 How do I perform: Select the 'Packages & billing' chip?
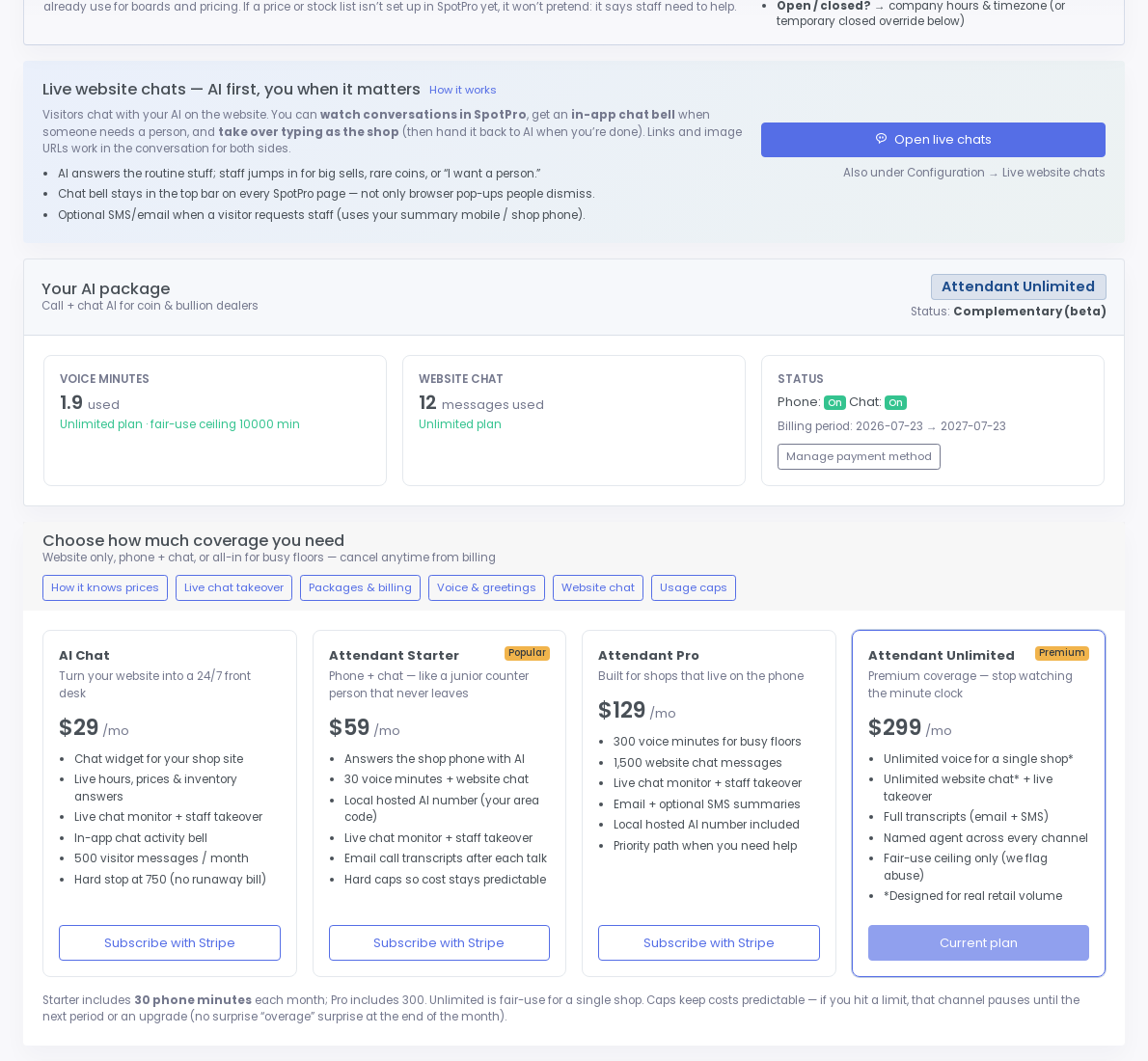point(360,588)
